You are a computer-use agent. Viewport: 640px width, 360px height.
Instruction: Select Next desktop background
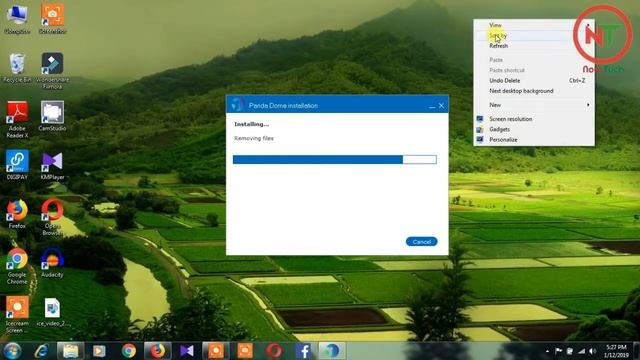coord(534,91)
